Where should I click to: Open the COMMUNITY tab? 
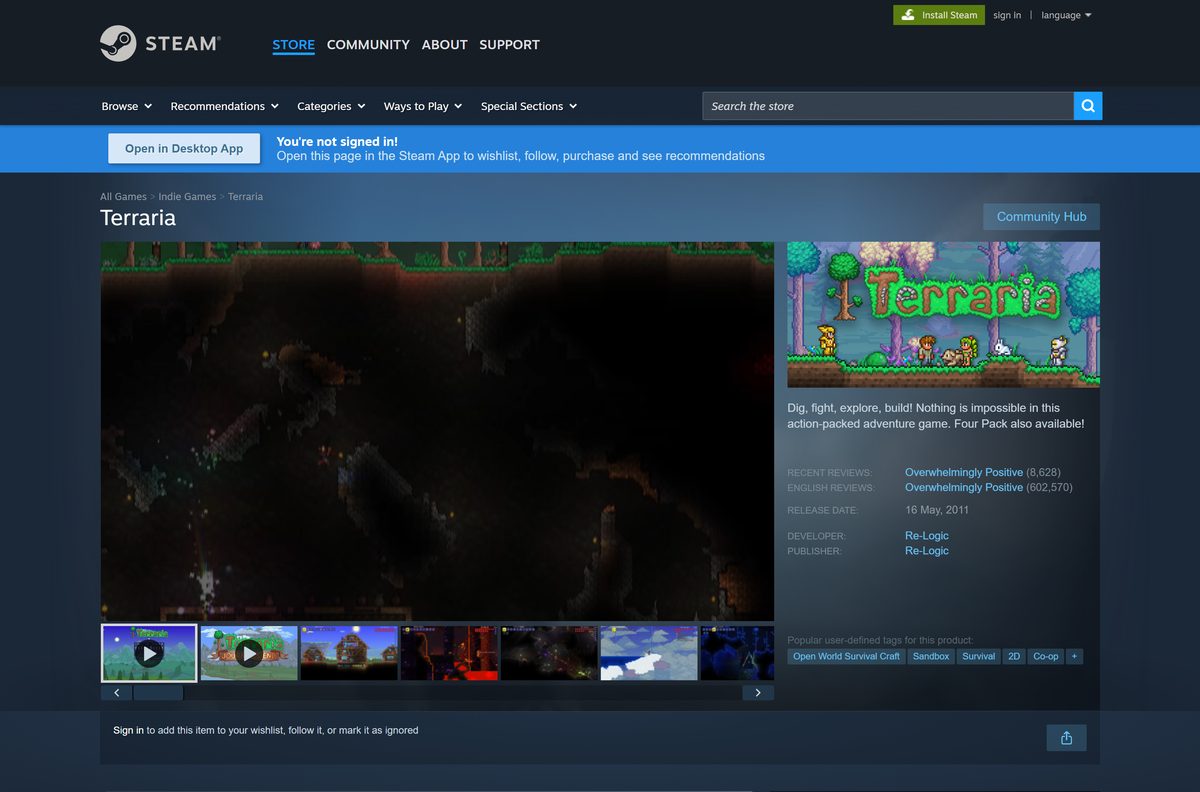coord(368,45)
